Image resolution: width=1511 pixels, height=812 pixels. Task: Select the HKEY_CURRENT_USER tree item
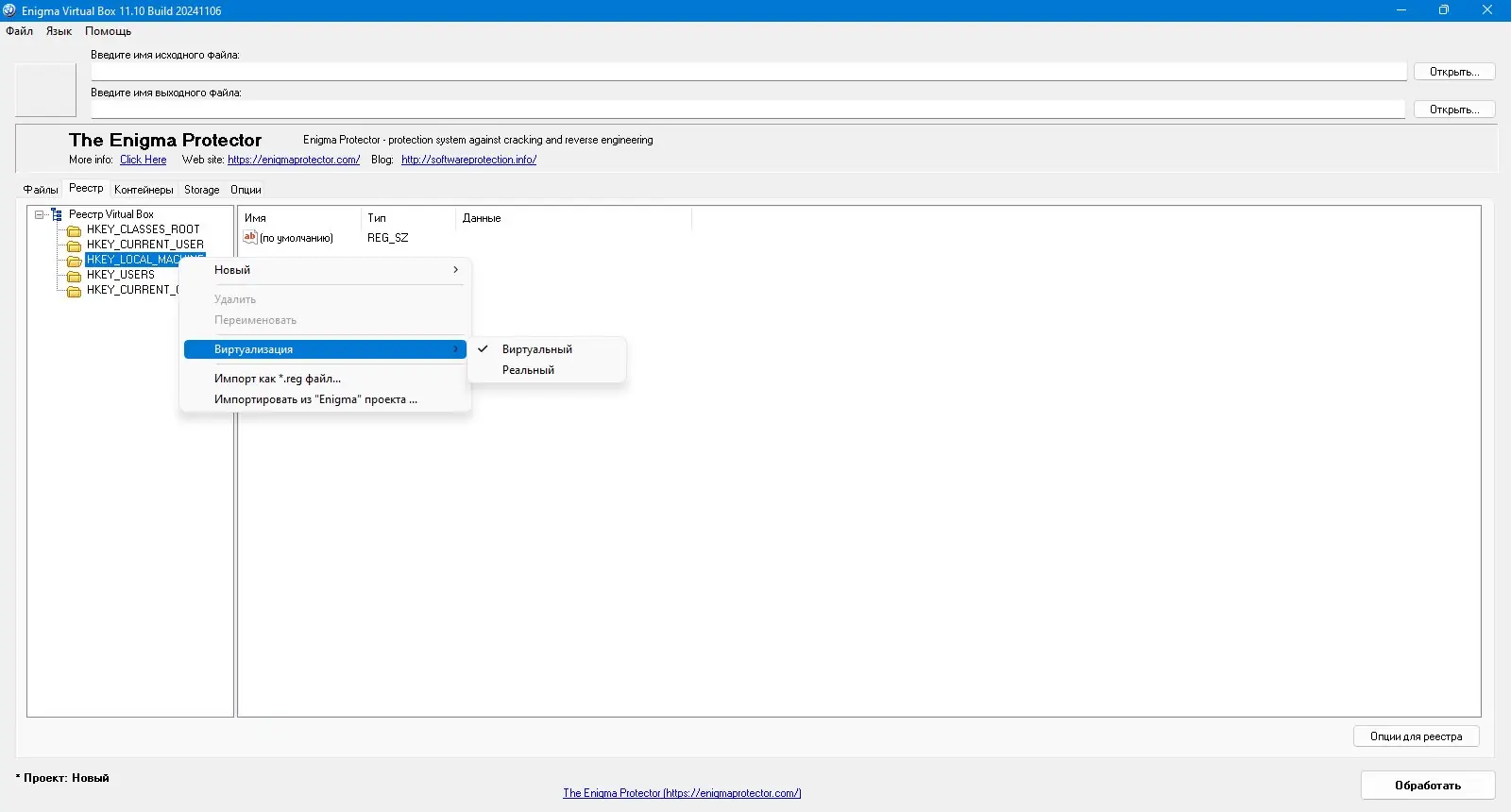point(145,245)
